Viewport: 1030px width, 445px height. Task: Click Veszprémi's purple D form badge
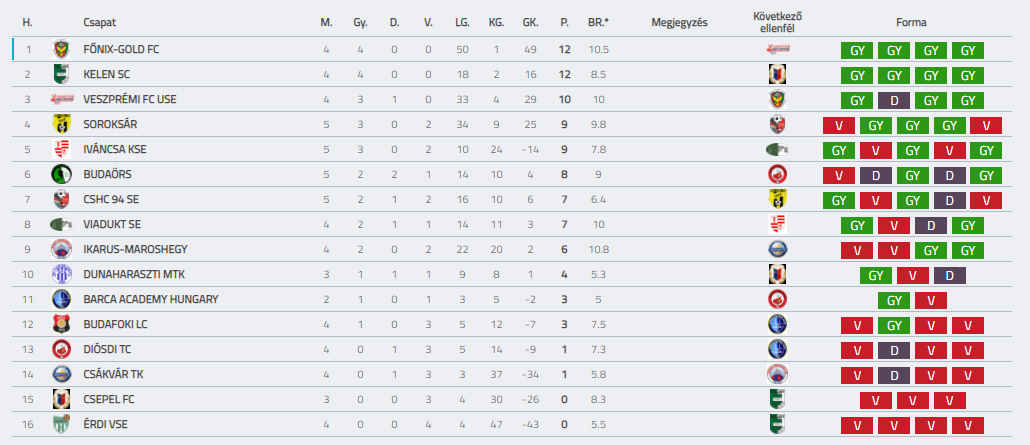point(894,100)
